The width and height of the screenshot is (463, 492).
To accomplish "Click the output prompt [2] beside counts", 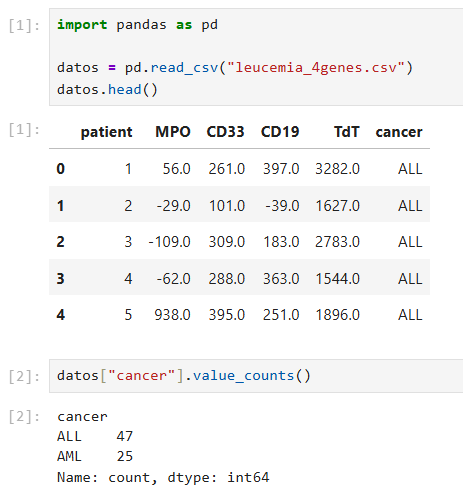I will 24,417.
